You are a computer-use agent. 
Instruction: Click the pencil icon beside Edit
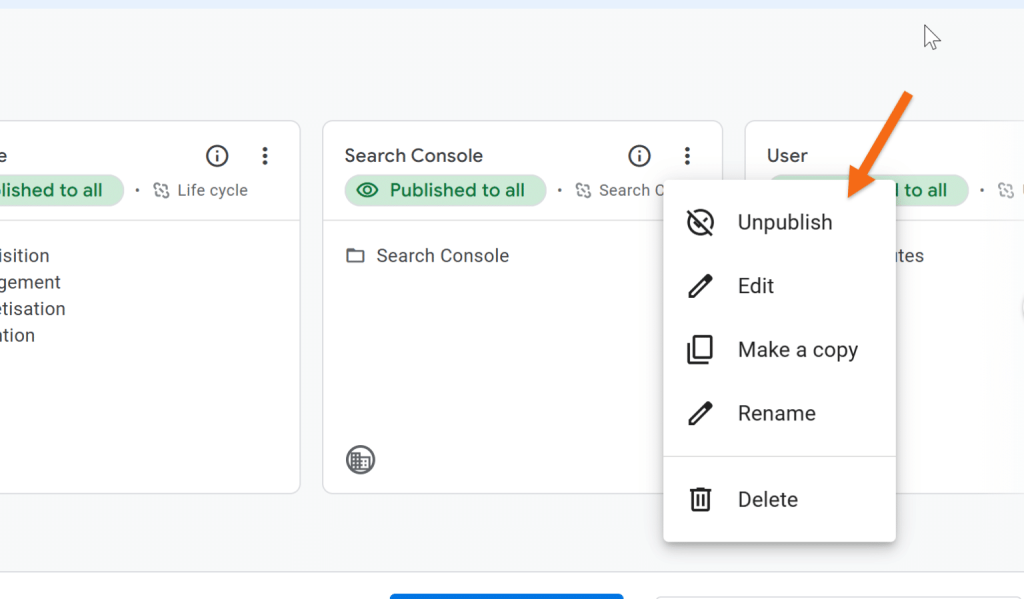(x=700, y=286)
